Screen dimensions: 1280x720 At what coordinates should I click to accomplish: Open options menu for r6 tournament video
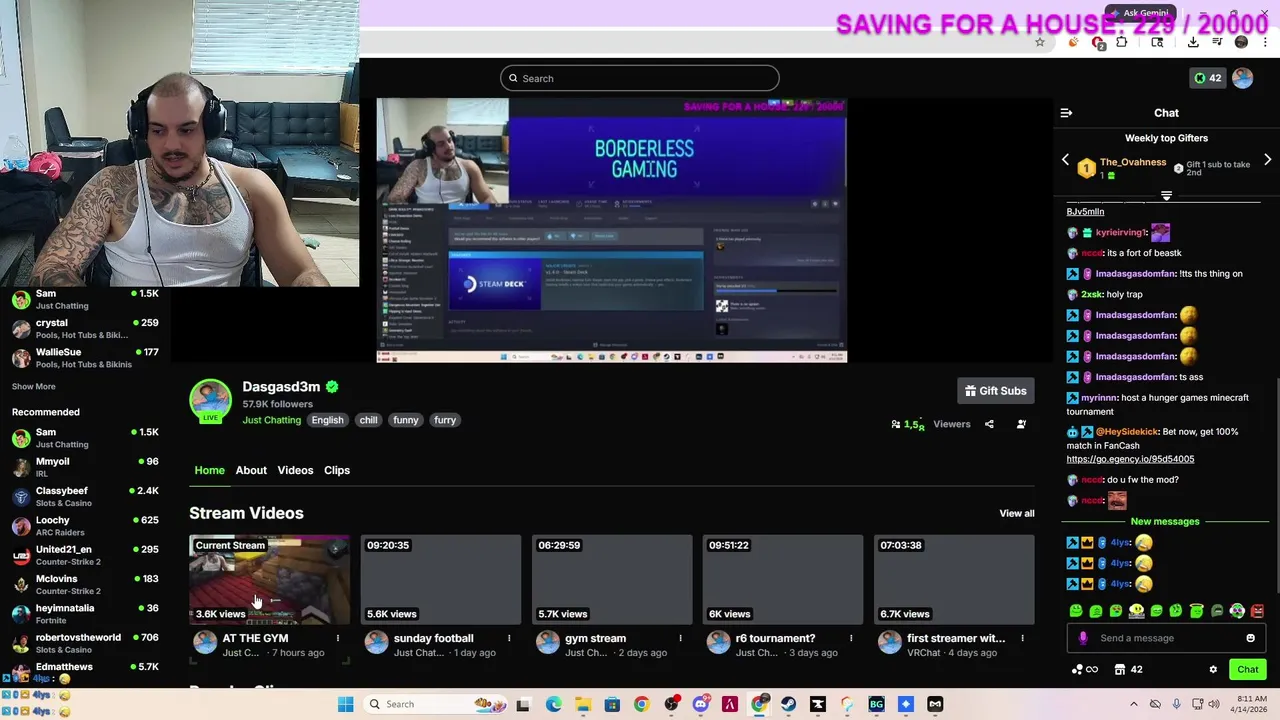(x=851, y=638)
